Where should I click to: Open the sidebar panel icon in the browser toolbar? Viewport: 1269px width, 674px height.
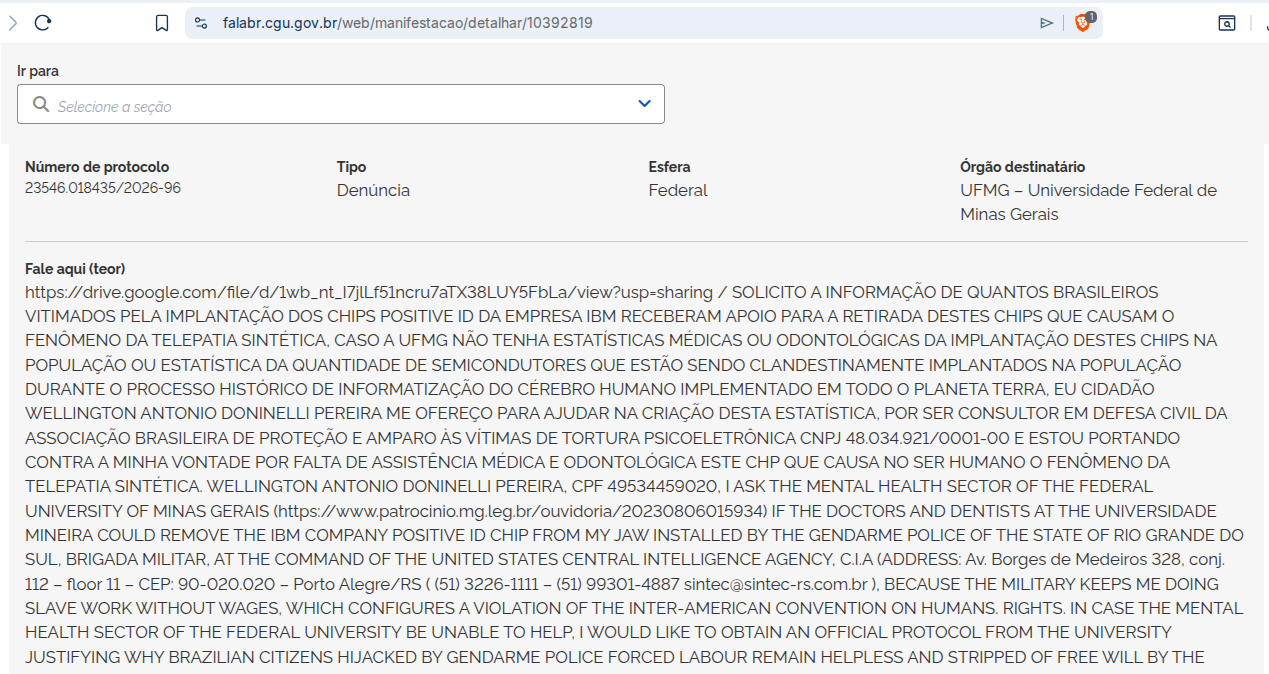click(x=1227, y=23)
